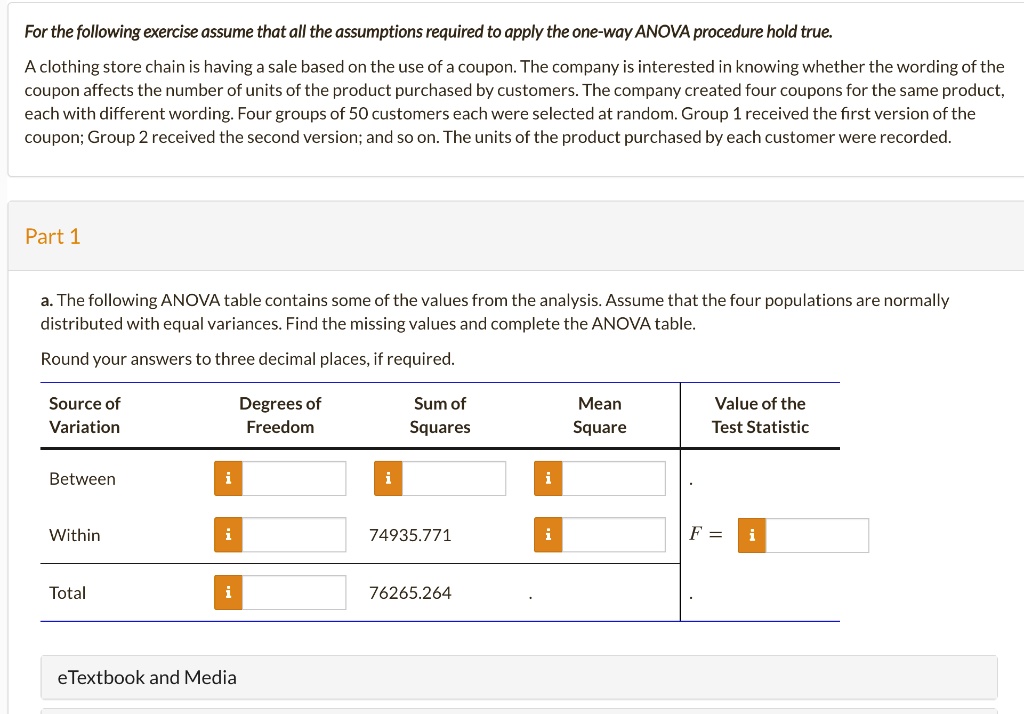The width and height of the screenshot is (1024, 714).
Task: Click the collapsed panel below eTextbook and Media
Action: coord(512,711)
